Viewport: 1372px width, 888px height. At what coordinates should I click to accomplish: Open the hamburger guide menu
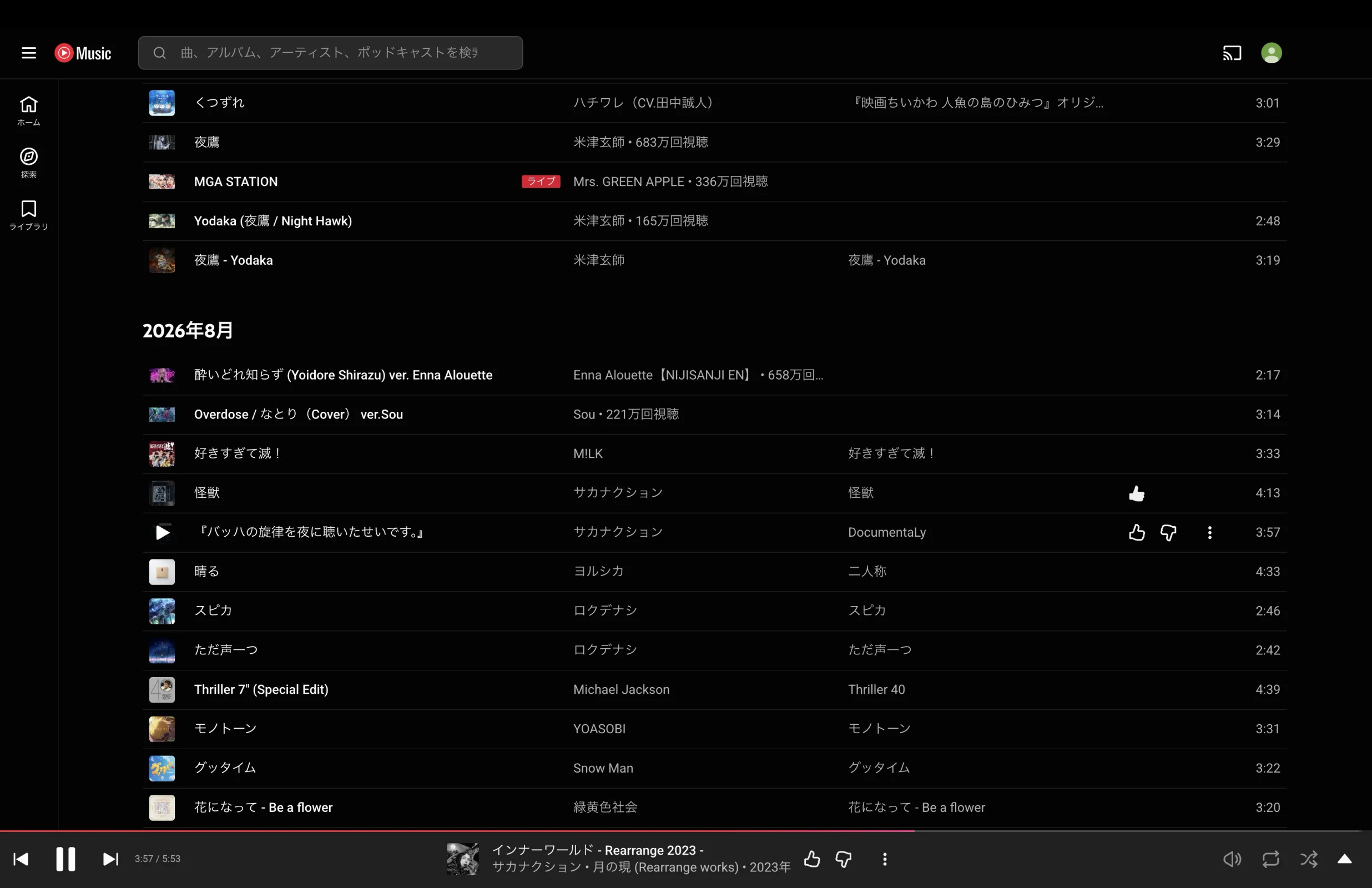(x=29, y=53)
